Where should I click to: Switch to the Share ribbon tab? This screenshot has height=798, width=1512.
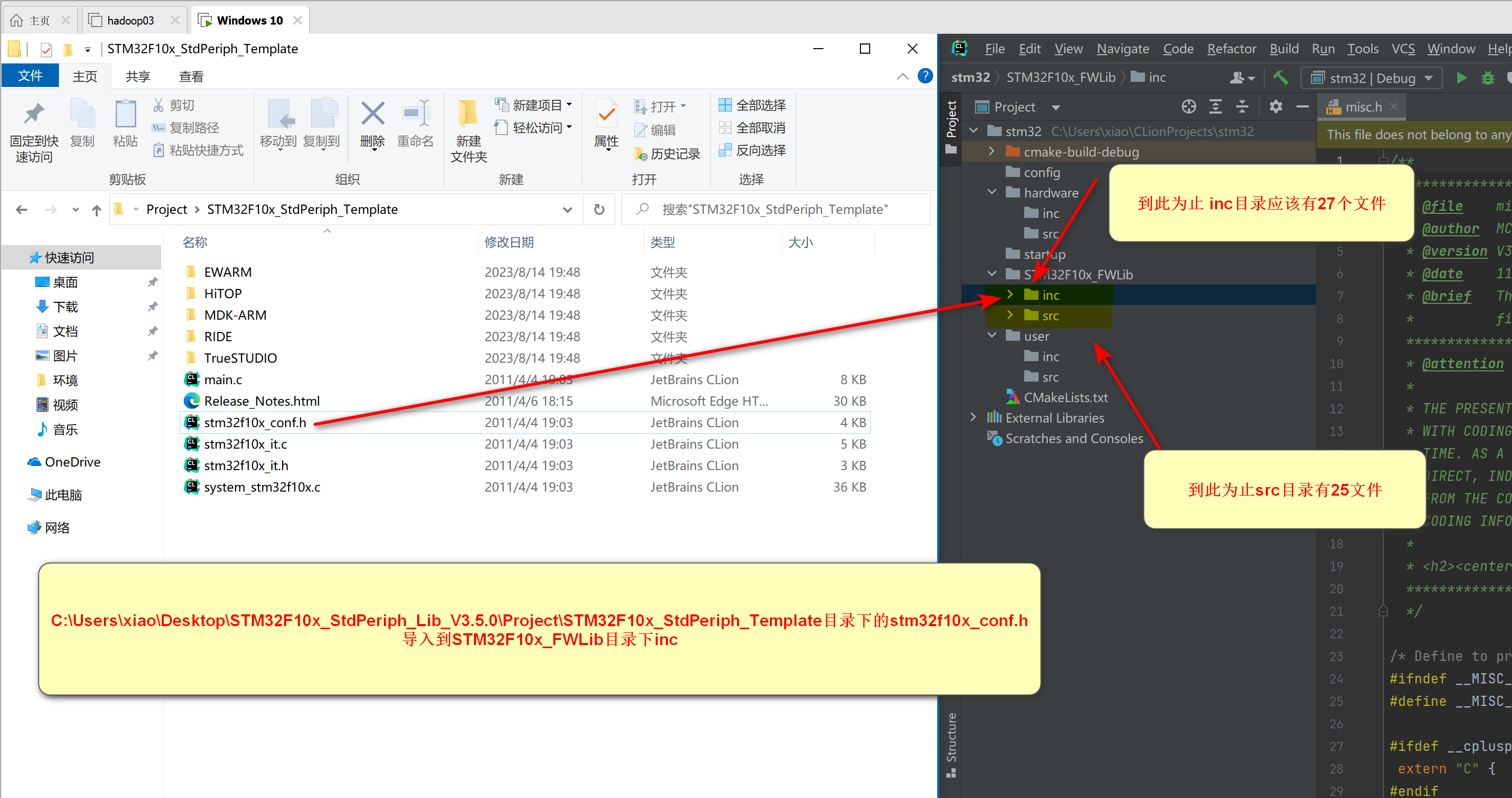point(138,76)
